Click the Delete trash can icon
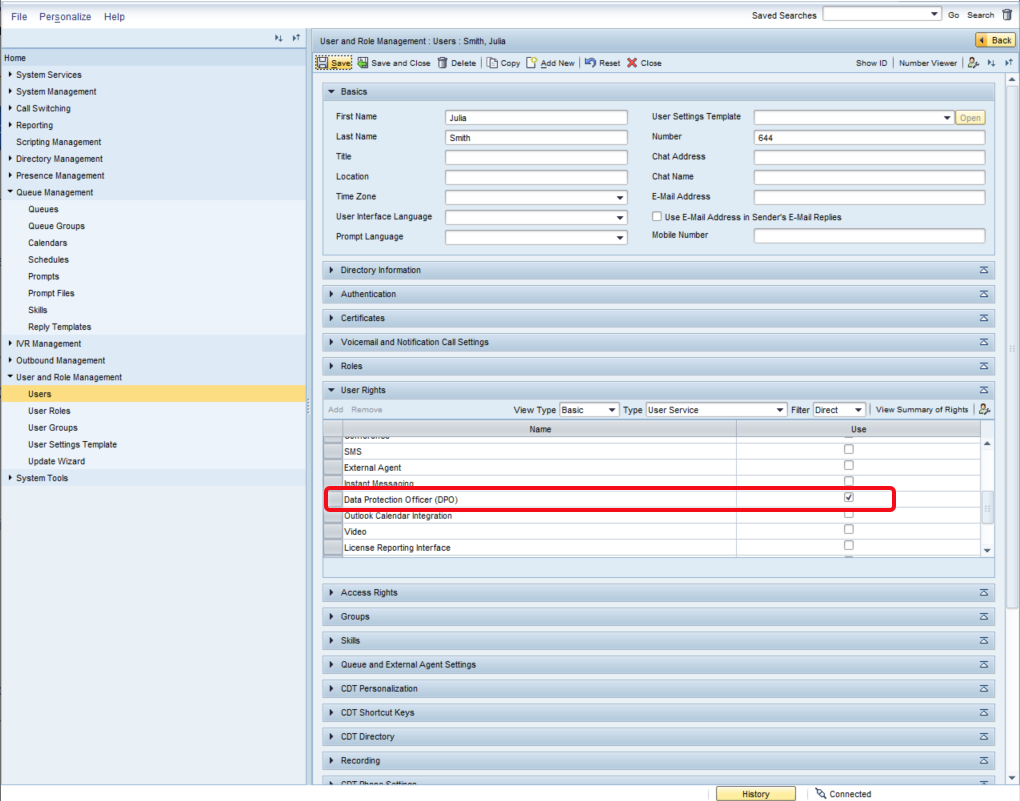This screenshot has height=801, width=1020. [442, 63]
